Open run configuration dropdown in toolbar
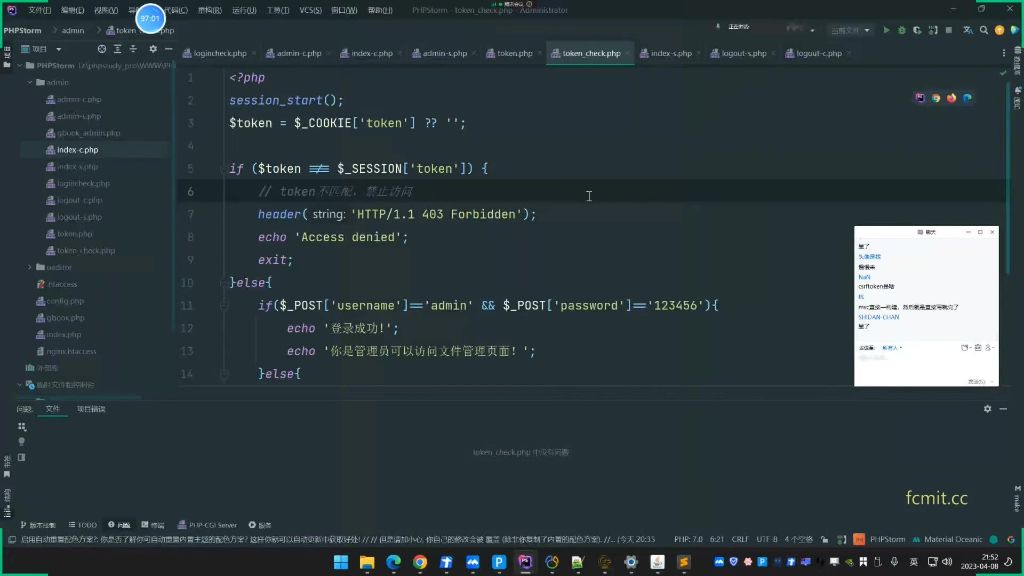Viewport: 1024px width, 576px height. pyautogui.click(x=850, y=30)
